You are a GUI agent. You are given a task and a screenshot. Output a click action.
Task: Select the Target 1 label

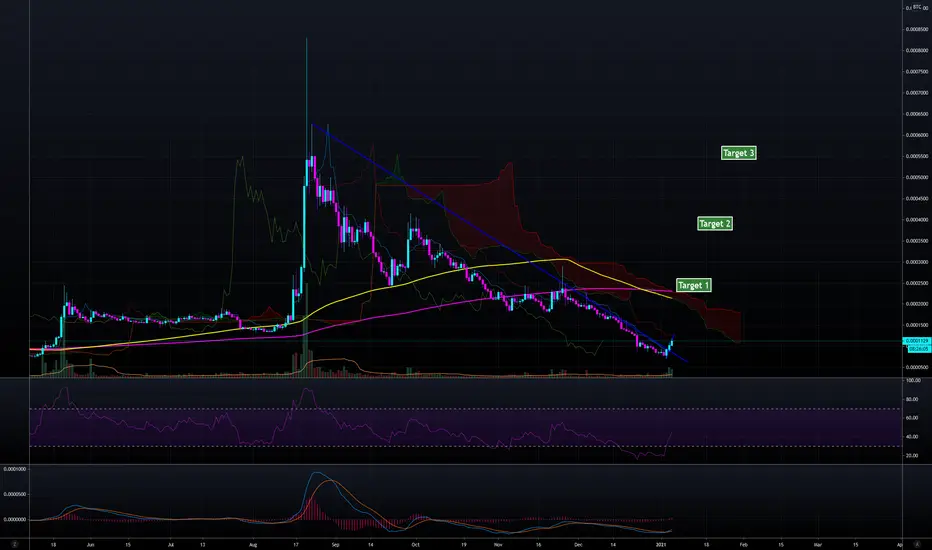coord(694,285)
